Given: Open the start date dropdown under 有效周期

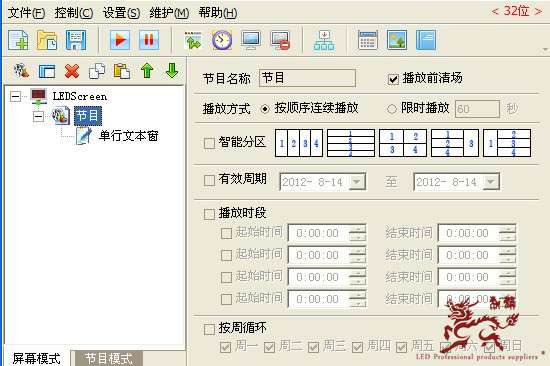Looking at the screenshot, I should click(357, 182).
